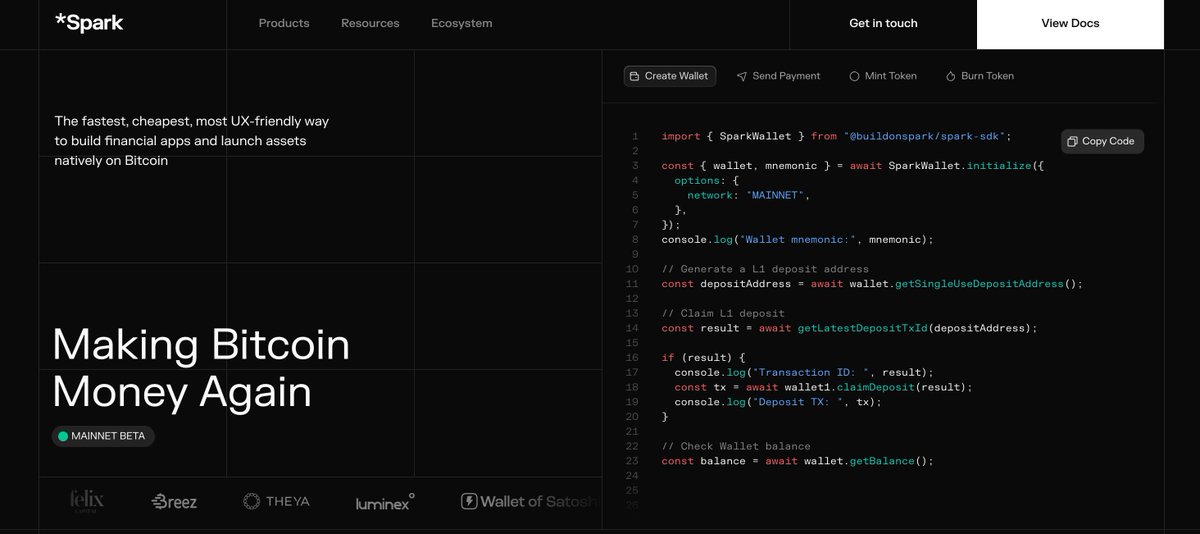Switch to the Burn Token tab
1200x534 pixels.
[x=979, y=76]
